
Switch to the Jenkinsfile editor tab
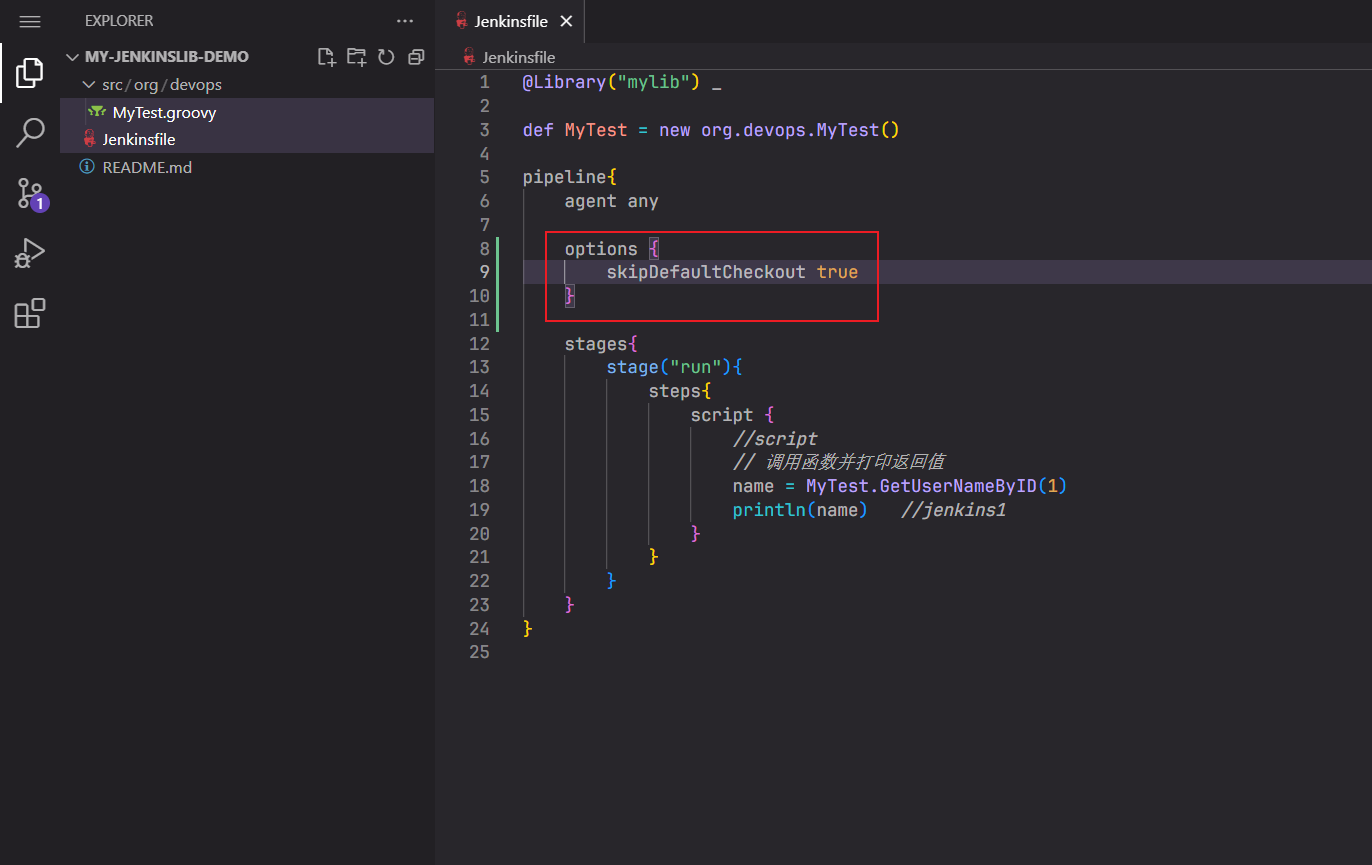tap(511, 21)
